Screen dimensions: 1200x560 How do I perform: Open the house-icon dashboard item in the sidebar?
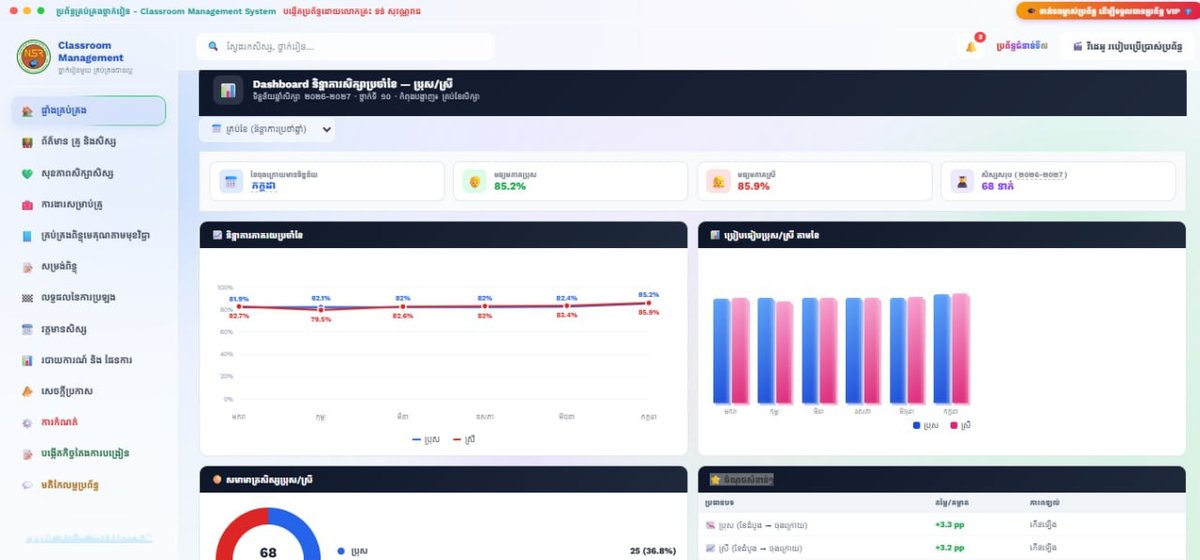(89, 111)
